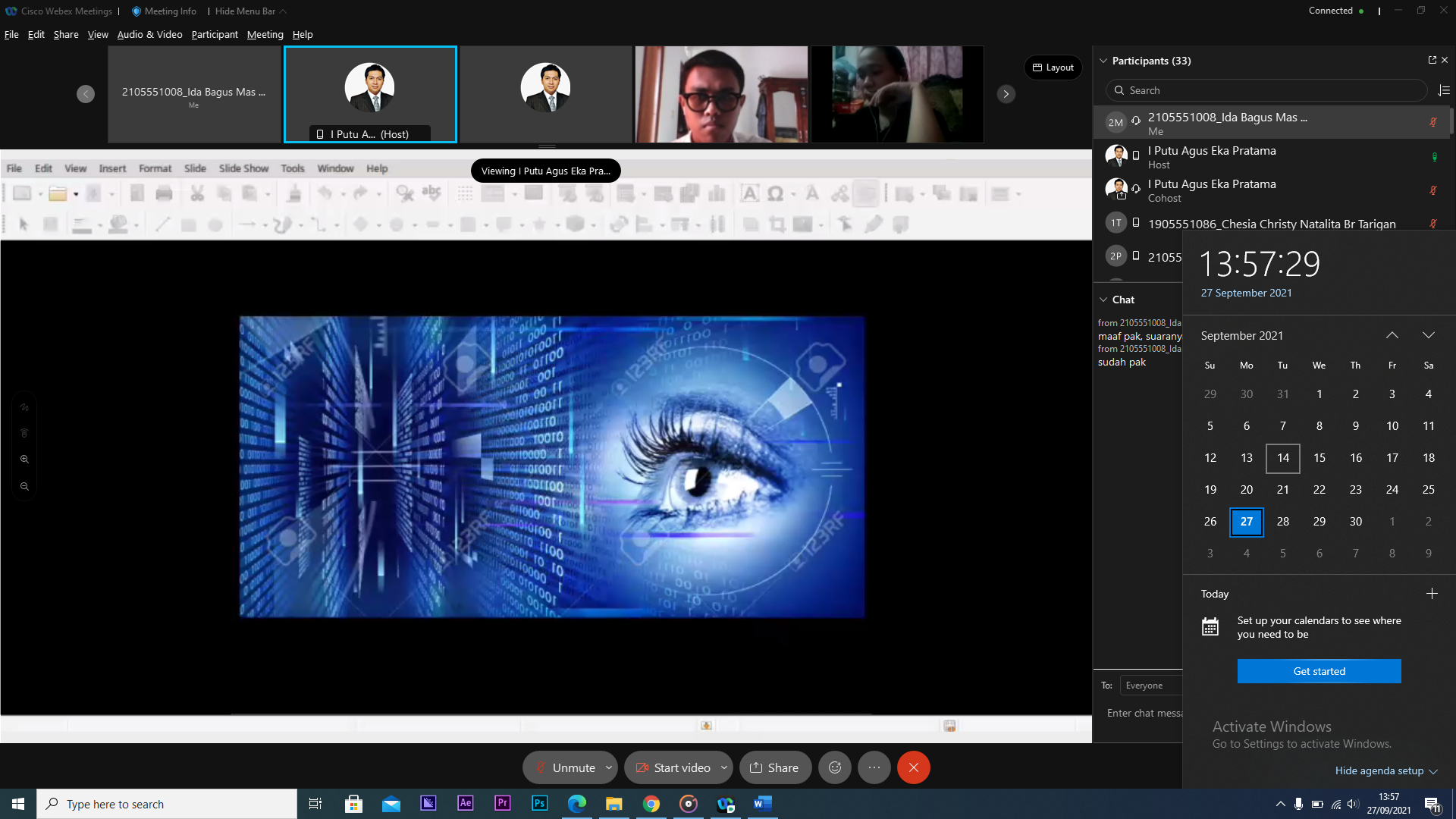Screen dimensions: 1456x819
Task: Close the Participants panel
Action: [x=1445, y=60]
